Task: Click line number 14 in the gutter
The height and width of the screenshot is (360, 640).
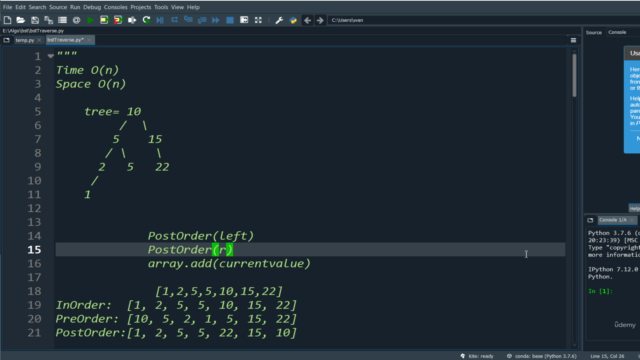Action: (x=34, y=236)
